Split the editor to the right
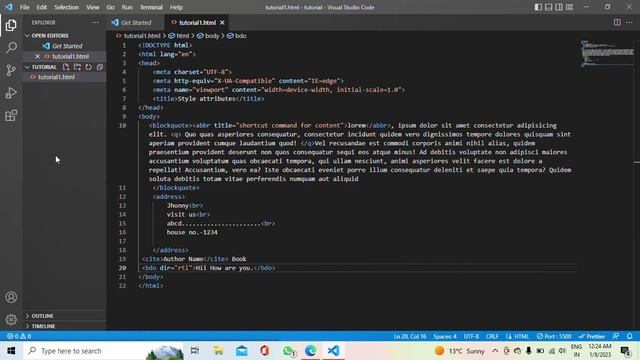 point(617,22)
